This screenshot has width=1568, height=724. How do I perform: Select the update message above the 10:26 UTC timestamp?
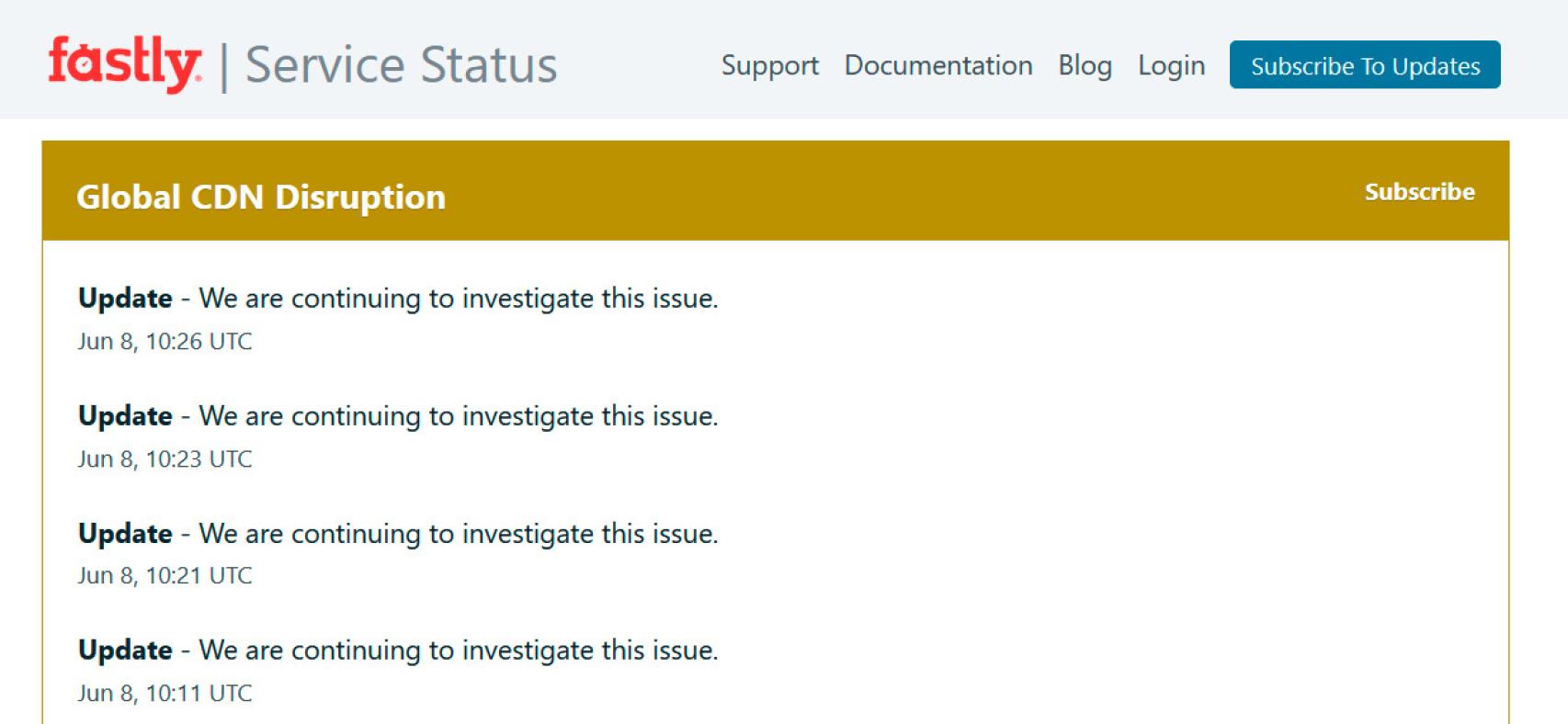[x=398, y=299]
